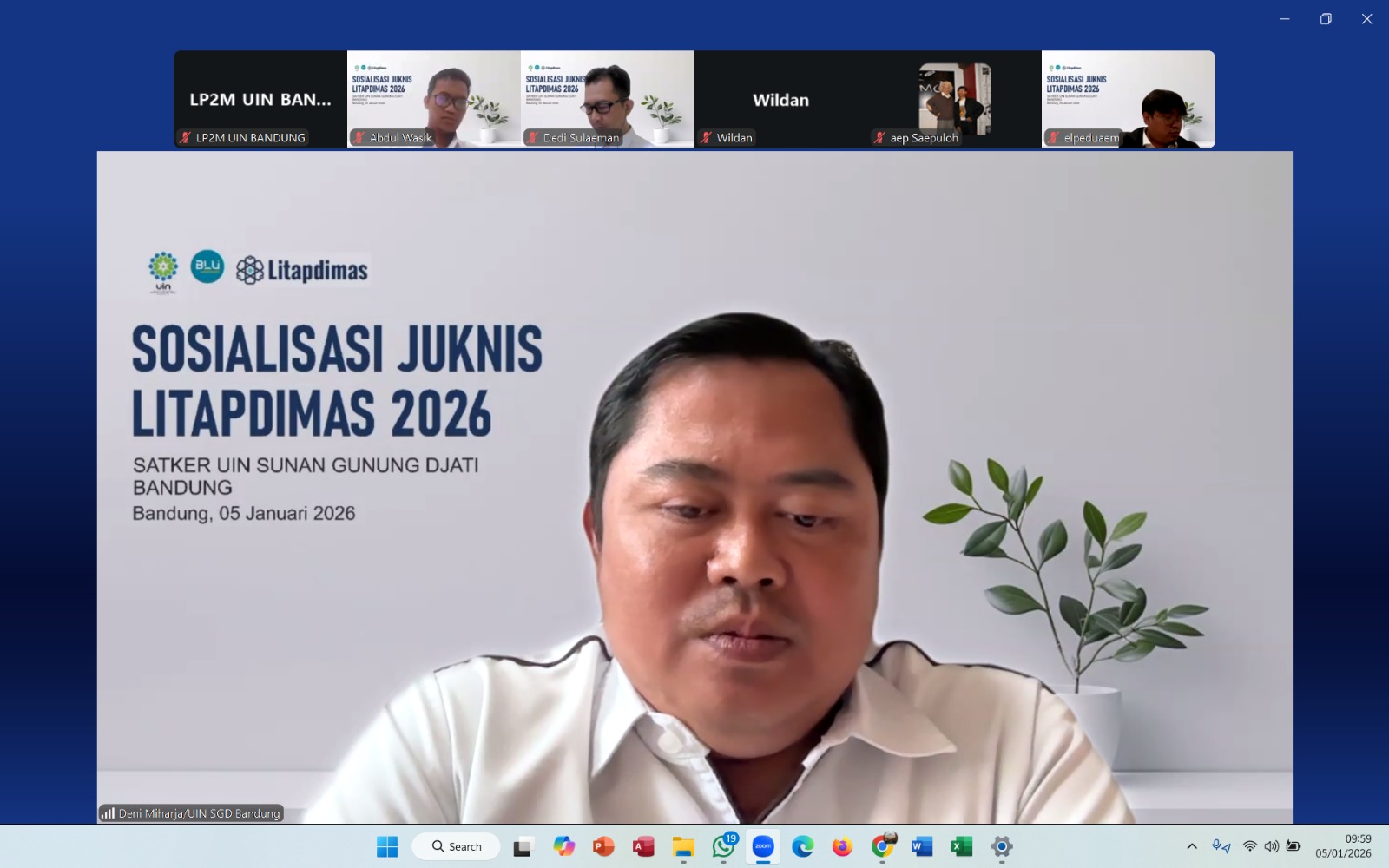This screenshot has height=868, width=1389.
Task: Open Task View on taskbar
Action: (x=523, y=846)
